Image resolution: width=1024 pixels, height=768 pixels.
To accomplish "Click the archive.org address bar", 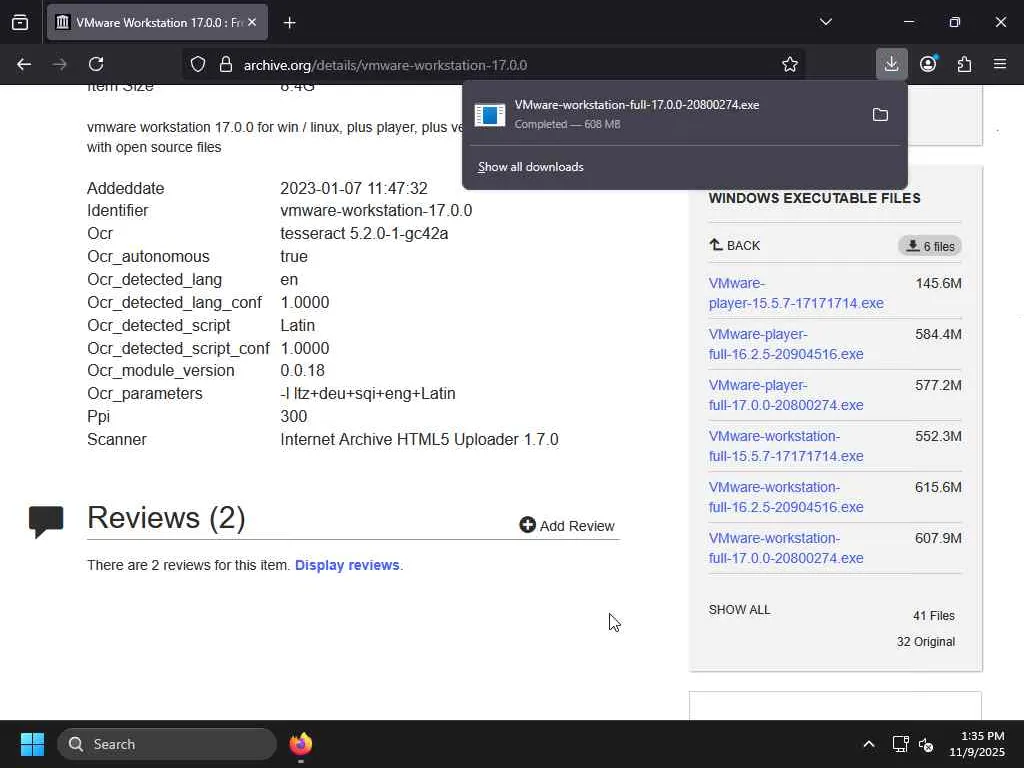I will (x=496, y=65).
